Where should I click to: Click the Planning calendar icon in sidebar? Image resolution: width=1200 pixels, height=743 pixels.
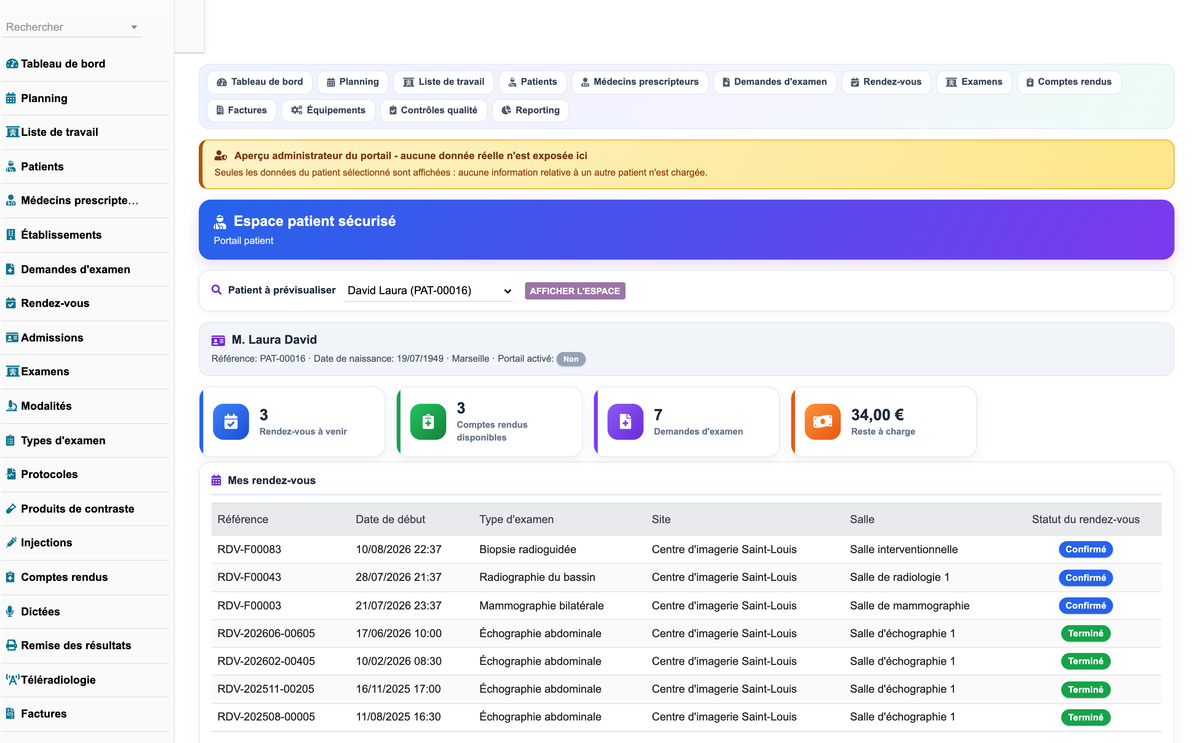pos(11,98)
